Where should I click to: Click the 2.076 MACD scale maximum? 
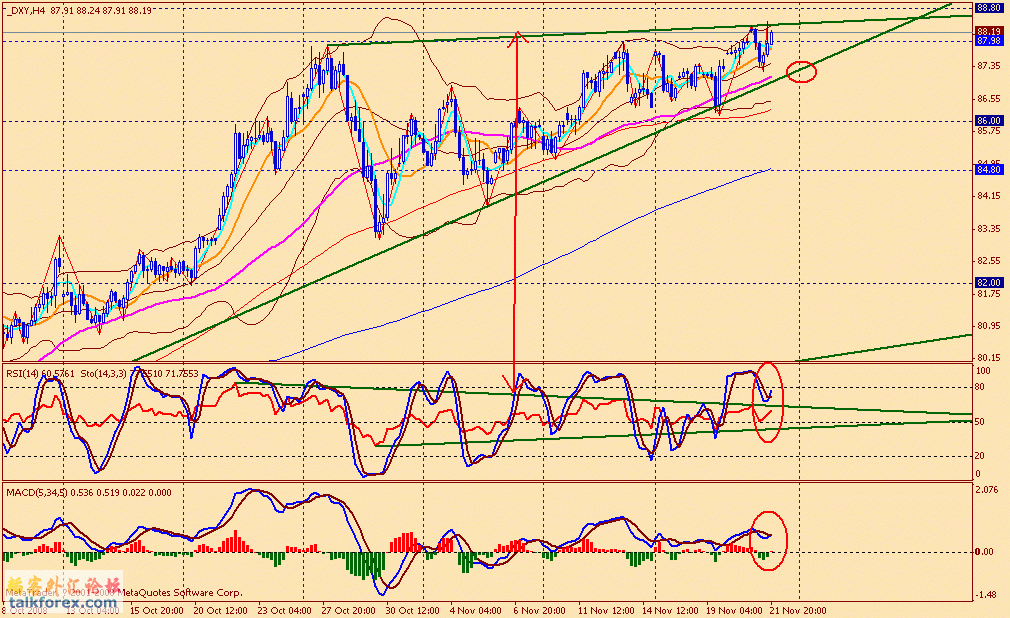click(987, 490)
